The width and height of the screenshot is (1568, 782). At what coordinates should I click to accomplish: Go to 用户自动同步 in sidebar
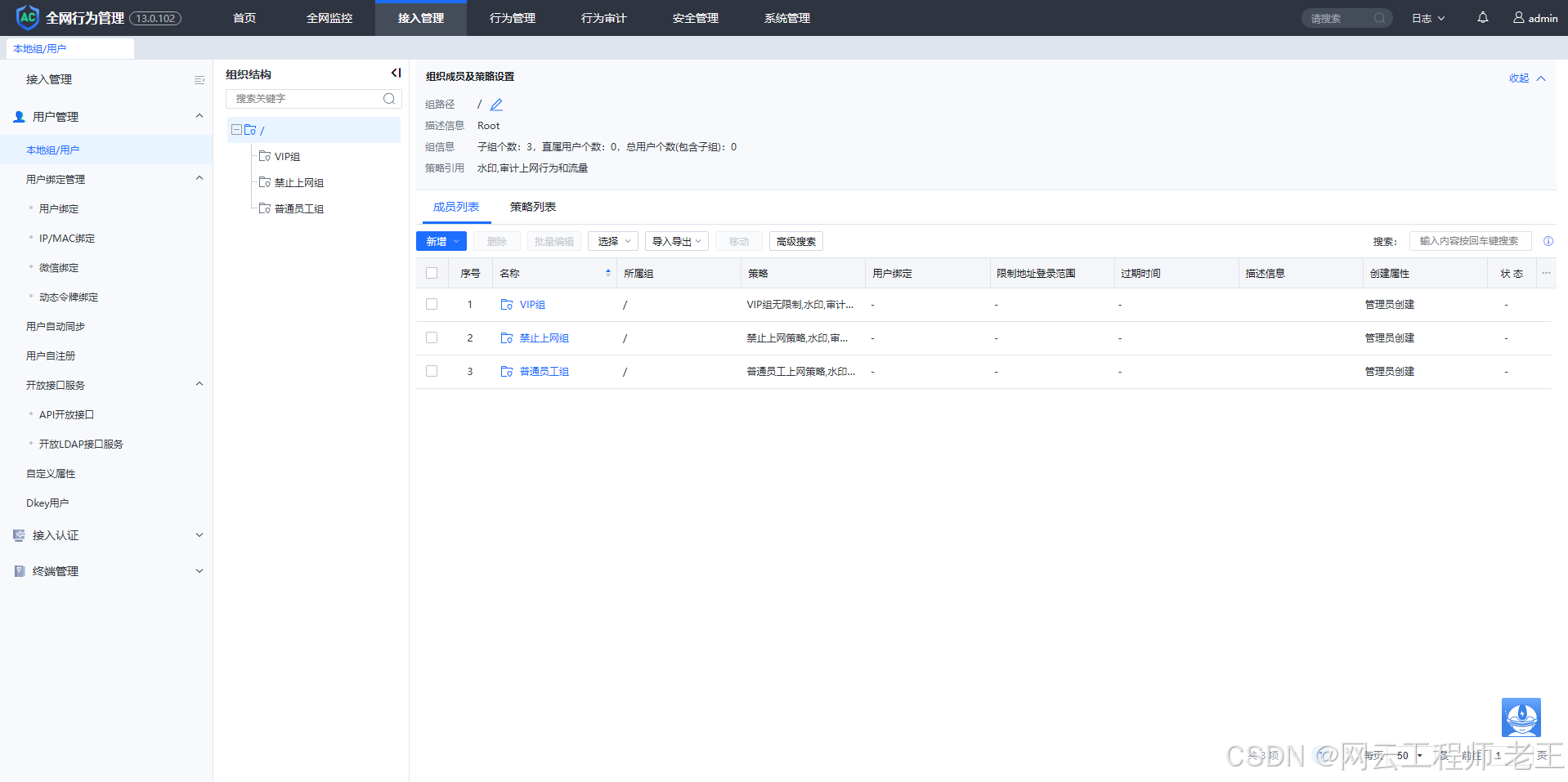tap(56, 326)
